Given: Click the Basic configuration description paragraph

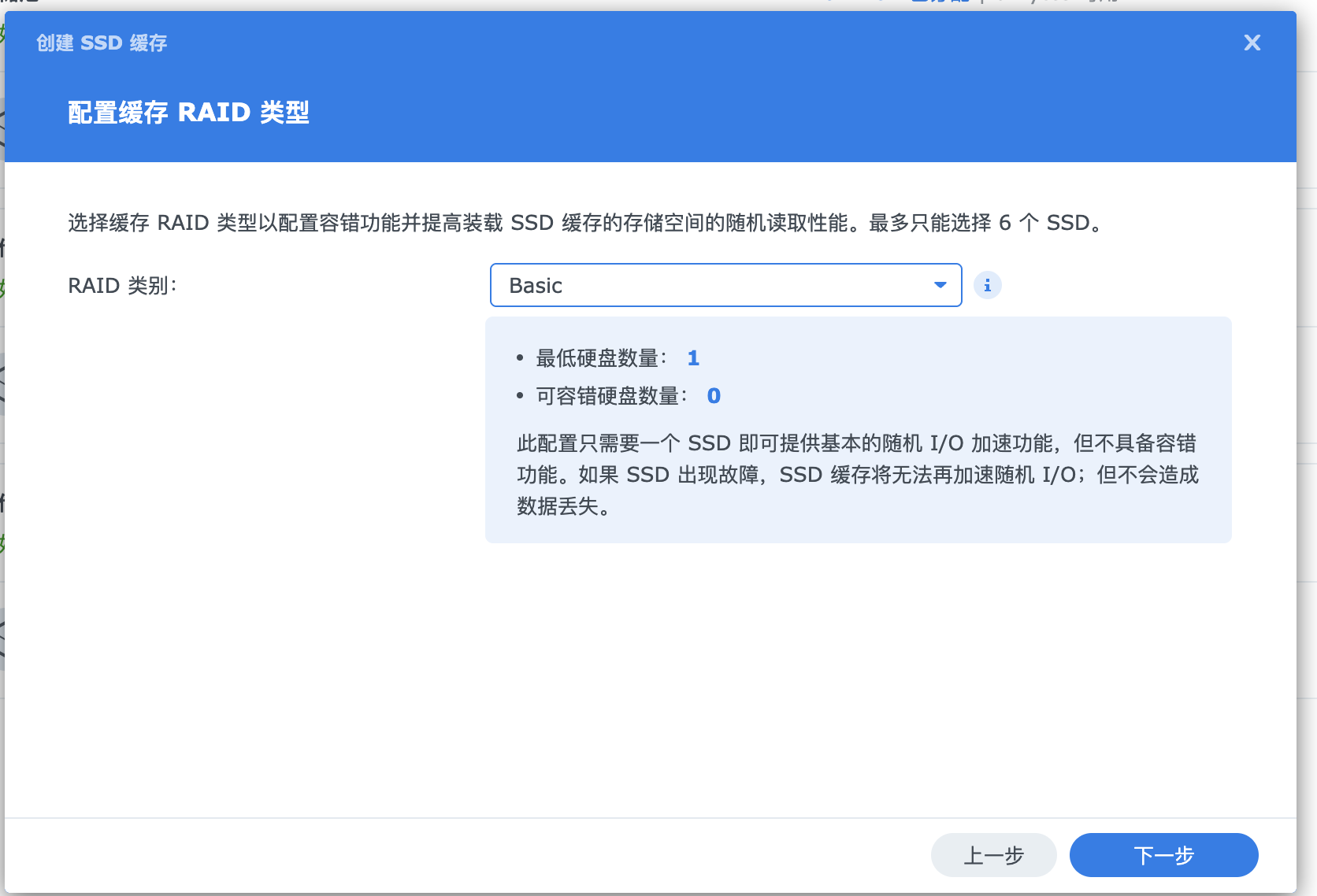Looking at the screenshot, I should point(857,475).
